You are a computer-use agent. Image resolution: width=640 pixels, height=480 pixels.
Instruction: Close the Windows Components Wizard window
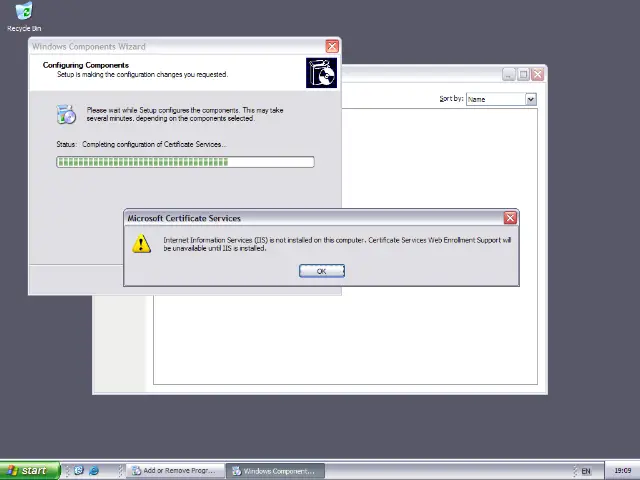[332, 47]
